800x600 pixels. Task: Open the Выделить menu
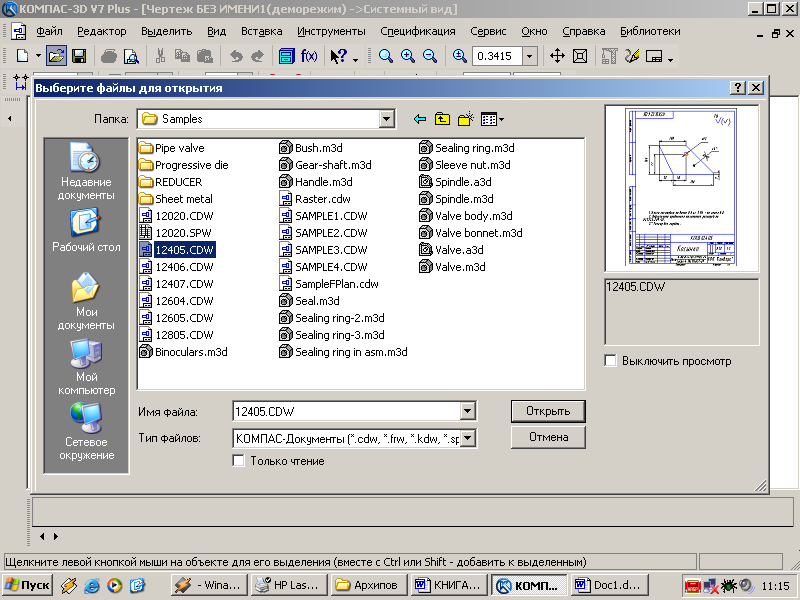coord(167,31)
